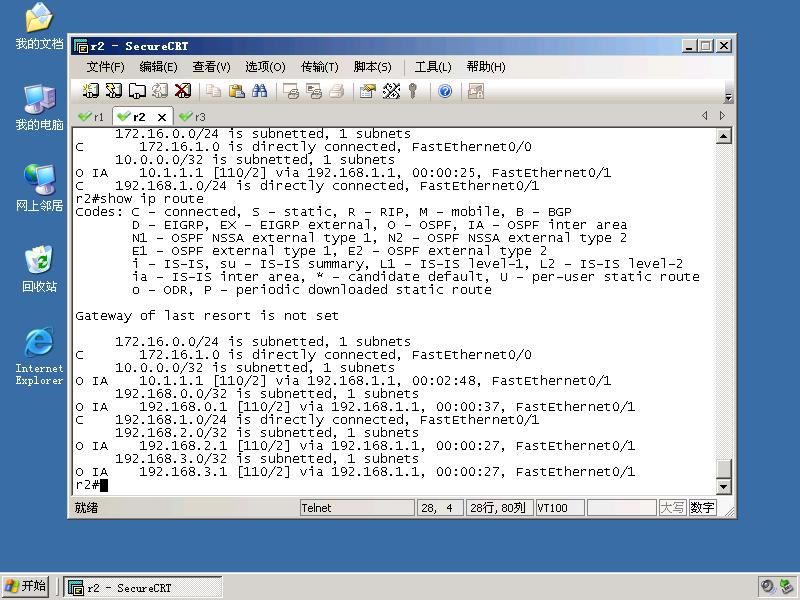This screenshot has width=800, height=600.
Task: Click the terminal scrollbar down arrow
Action: pyautogui.click(x=723, y=486)
